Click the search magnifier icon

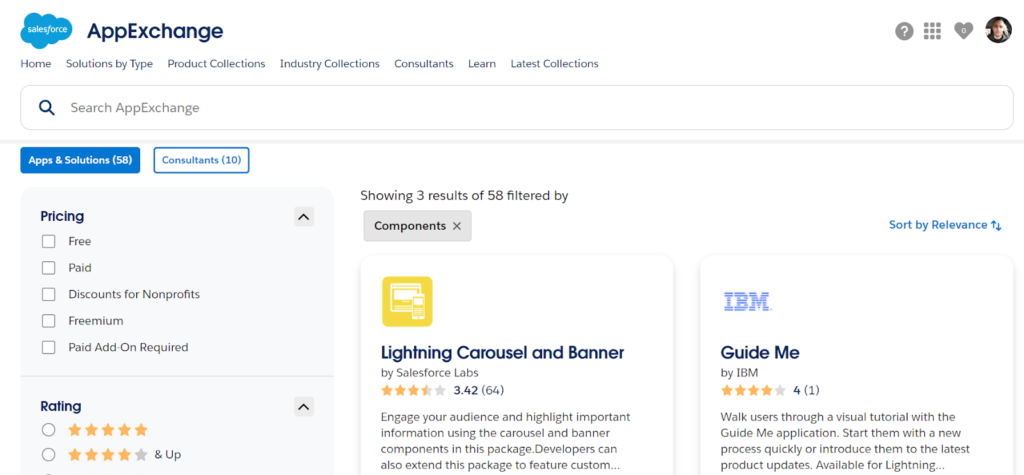click(x=46, y=107)
